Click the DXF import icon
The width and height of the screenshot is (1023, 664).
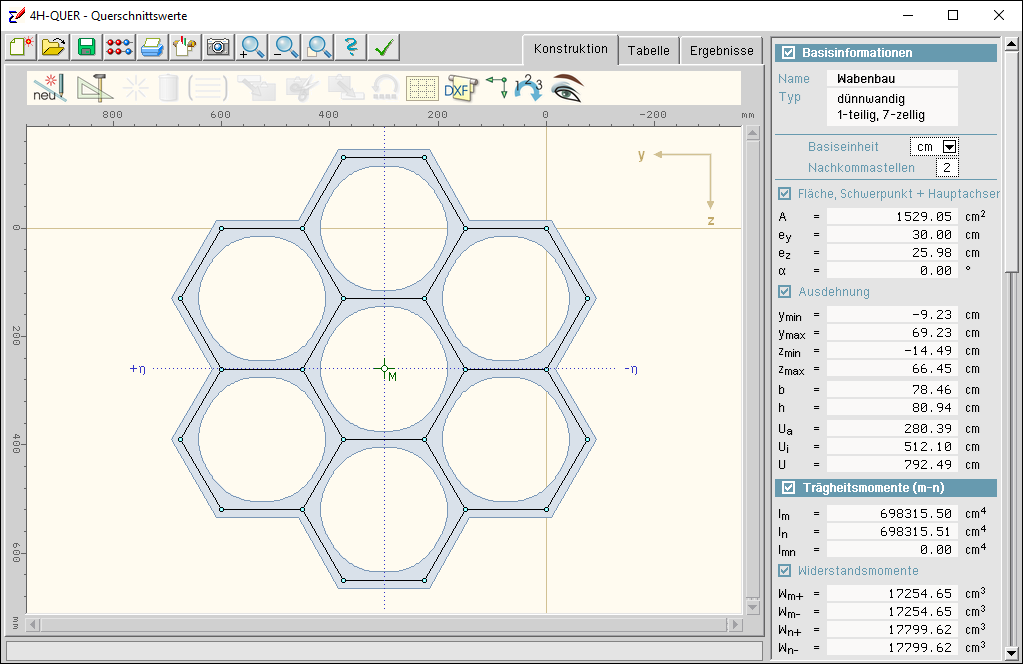(x=461, y=88)
